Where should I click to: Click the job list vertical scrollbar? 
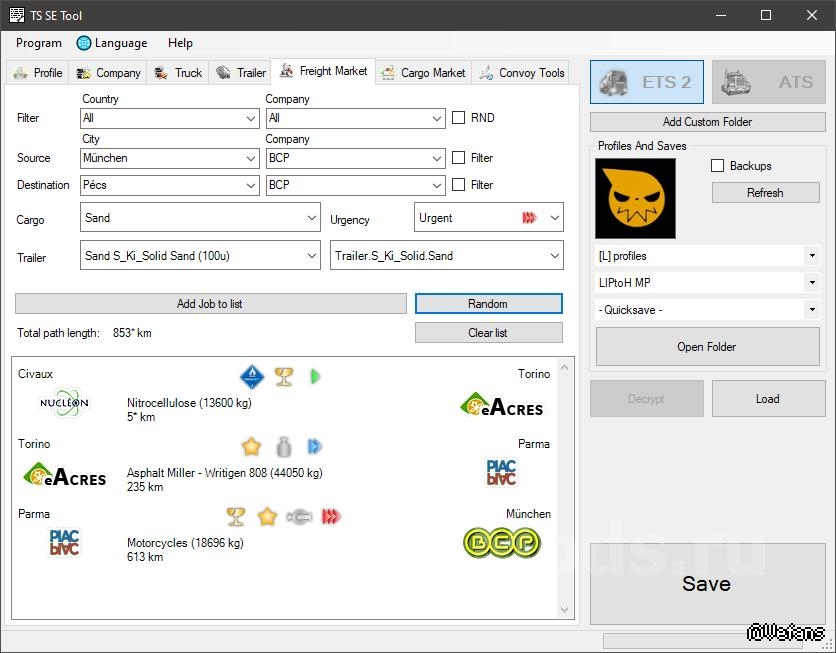(x=565, y=487)
